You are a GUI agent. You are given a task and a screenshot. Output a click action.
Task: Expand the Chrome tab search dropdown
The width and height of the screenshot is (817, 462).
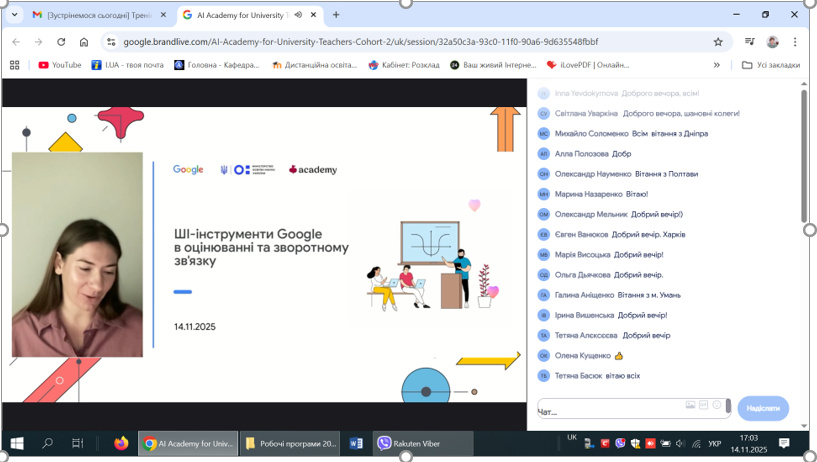(14, 15)
